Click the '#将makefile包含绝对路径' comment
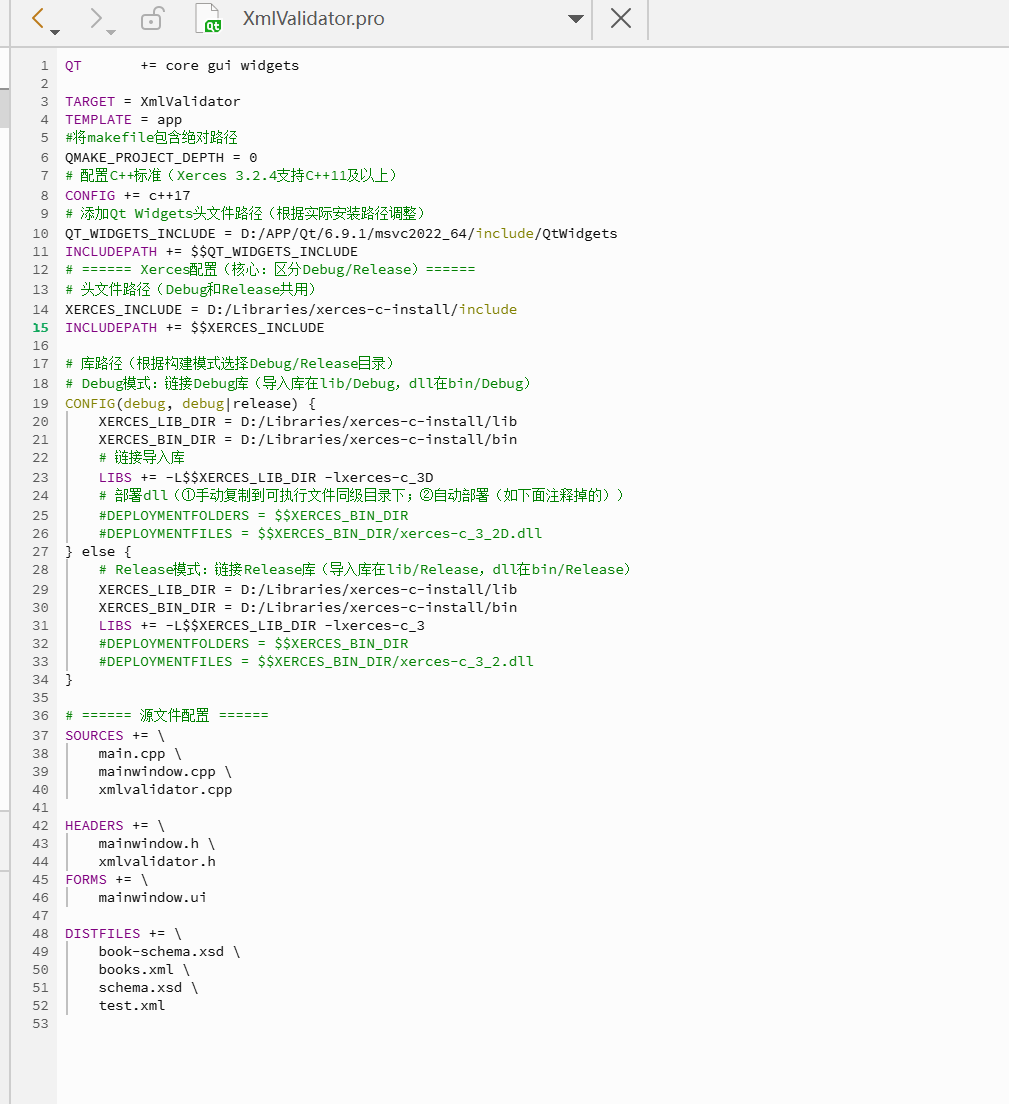The height and width of the screenshot is (1104, 1009). click(x=151, y=137)
